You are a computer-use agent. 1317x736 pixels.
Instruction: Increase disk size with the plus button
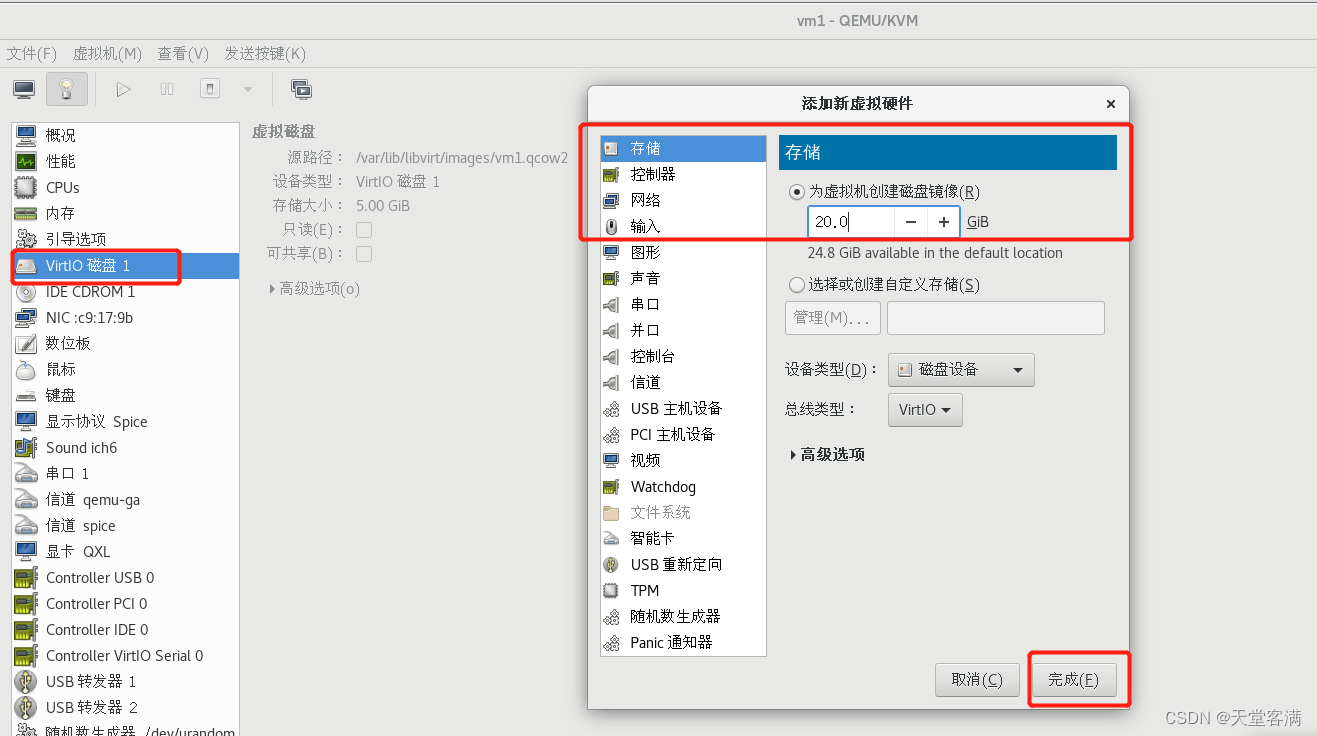coord(944,222)
